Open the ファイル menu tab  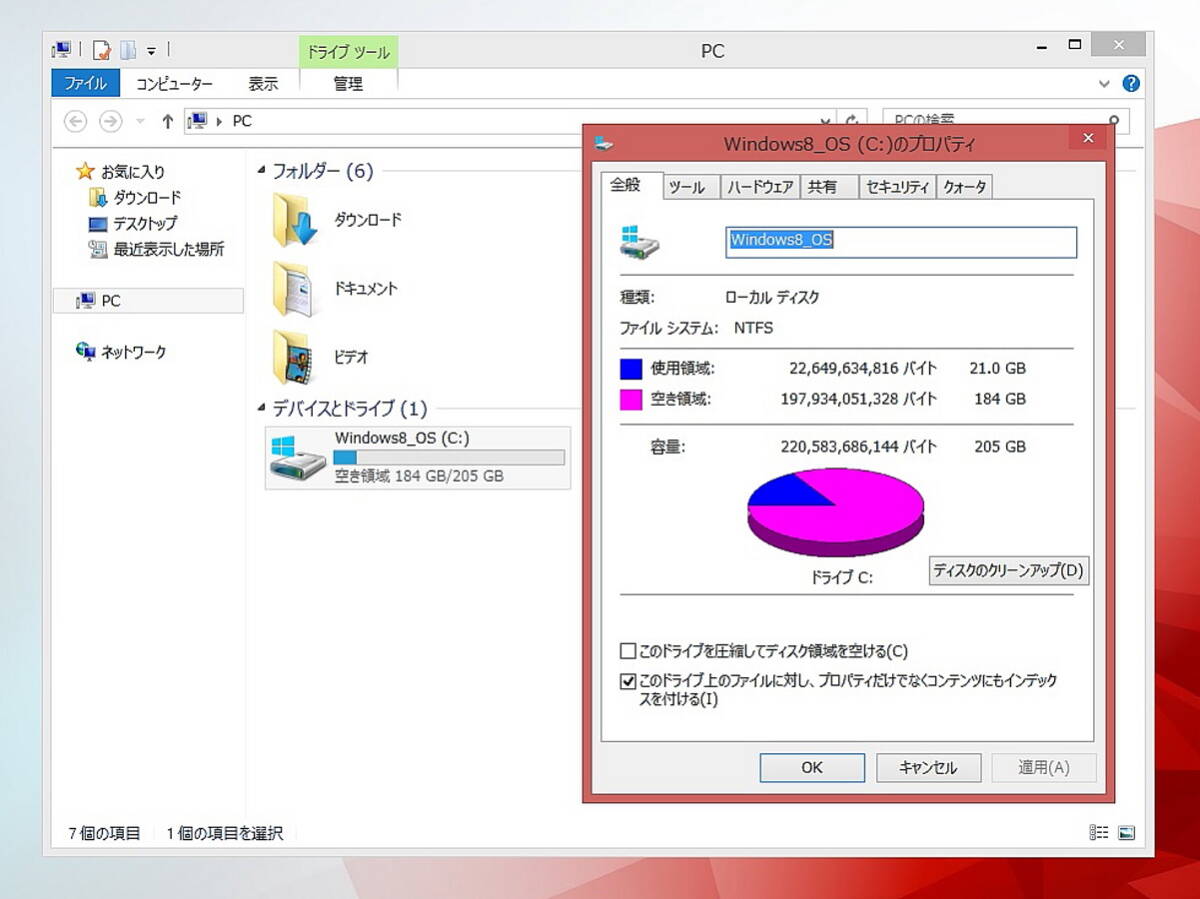(x=85, y=84)
